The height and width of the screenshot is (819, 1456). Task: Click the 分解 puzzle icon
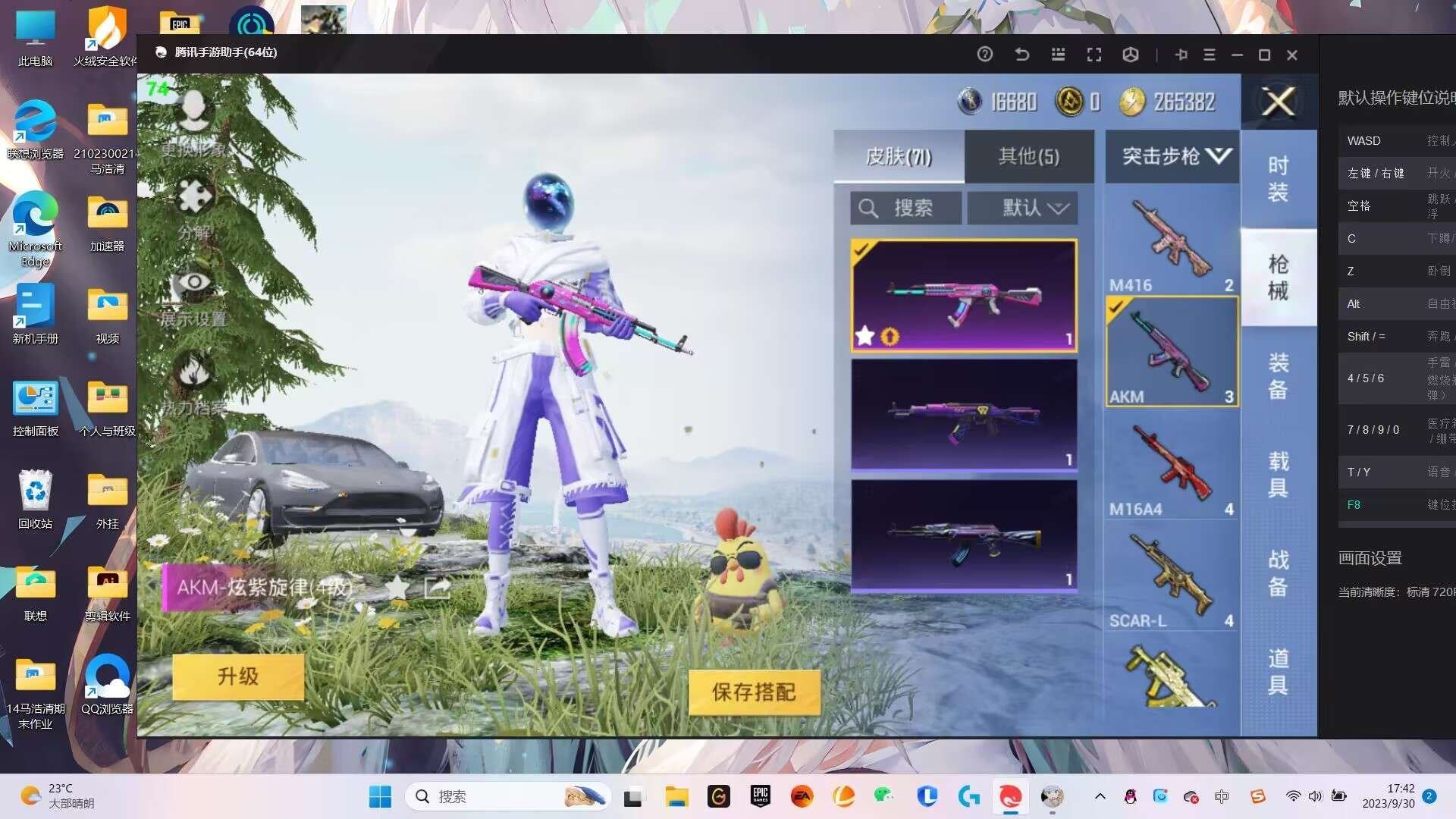point(195,196)
